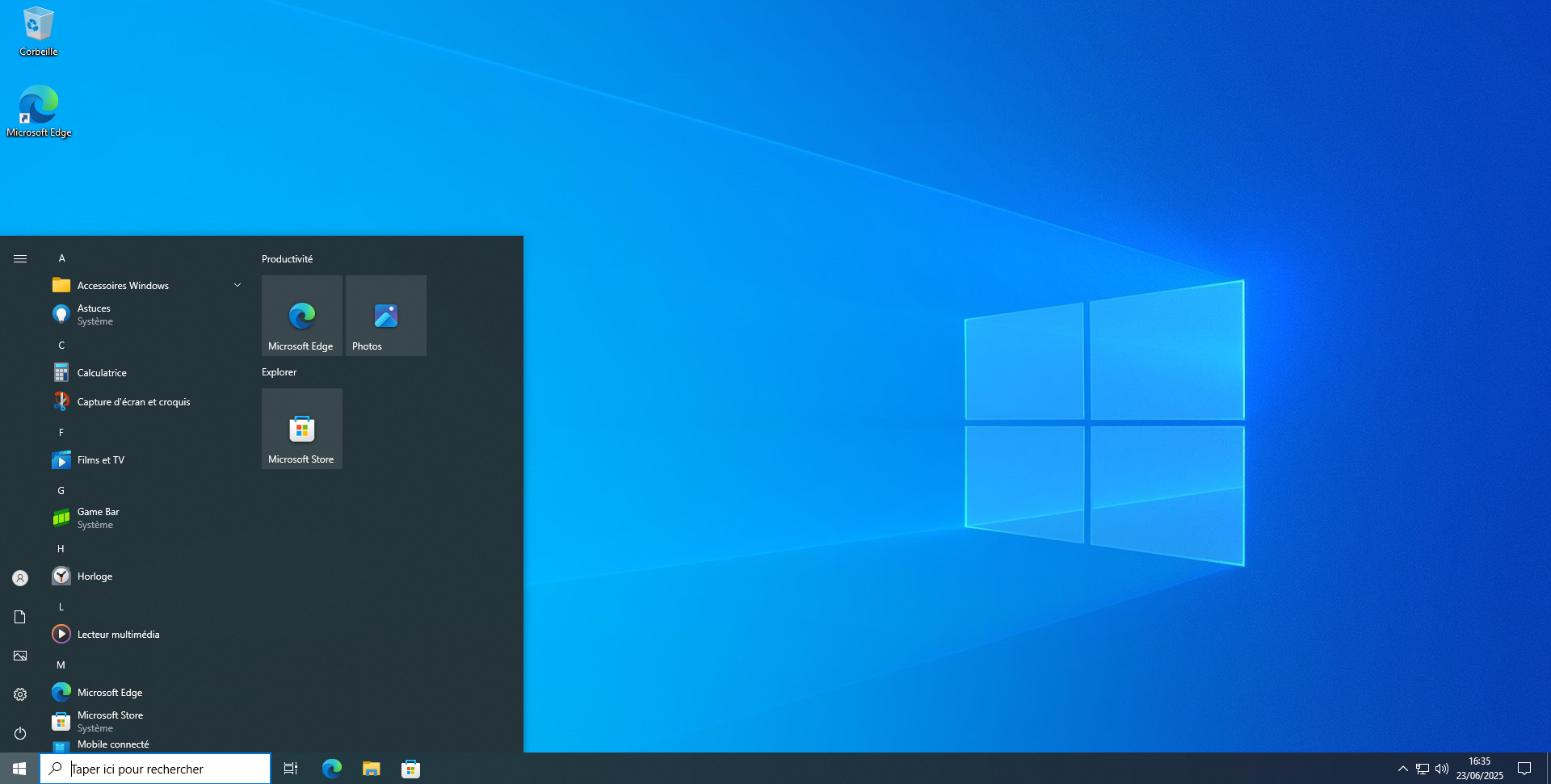Click the Windows Start button
Viewport: 1551px width, 784px height.
pos(19,769)
